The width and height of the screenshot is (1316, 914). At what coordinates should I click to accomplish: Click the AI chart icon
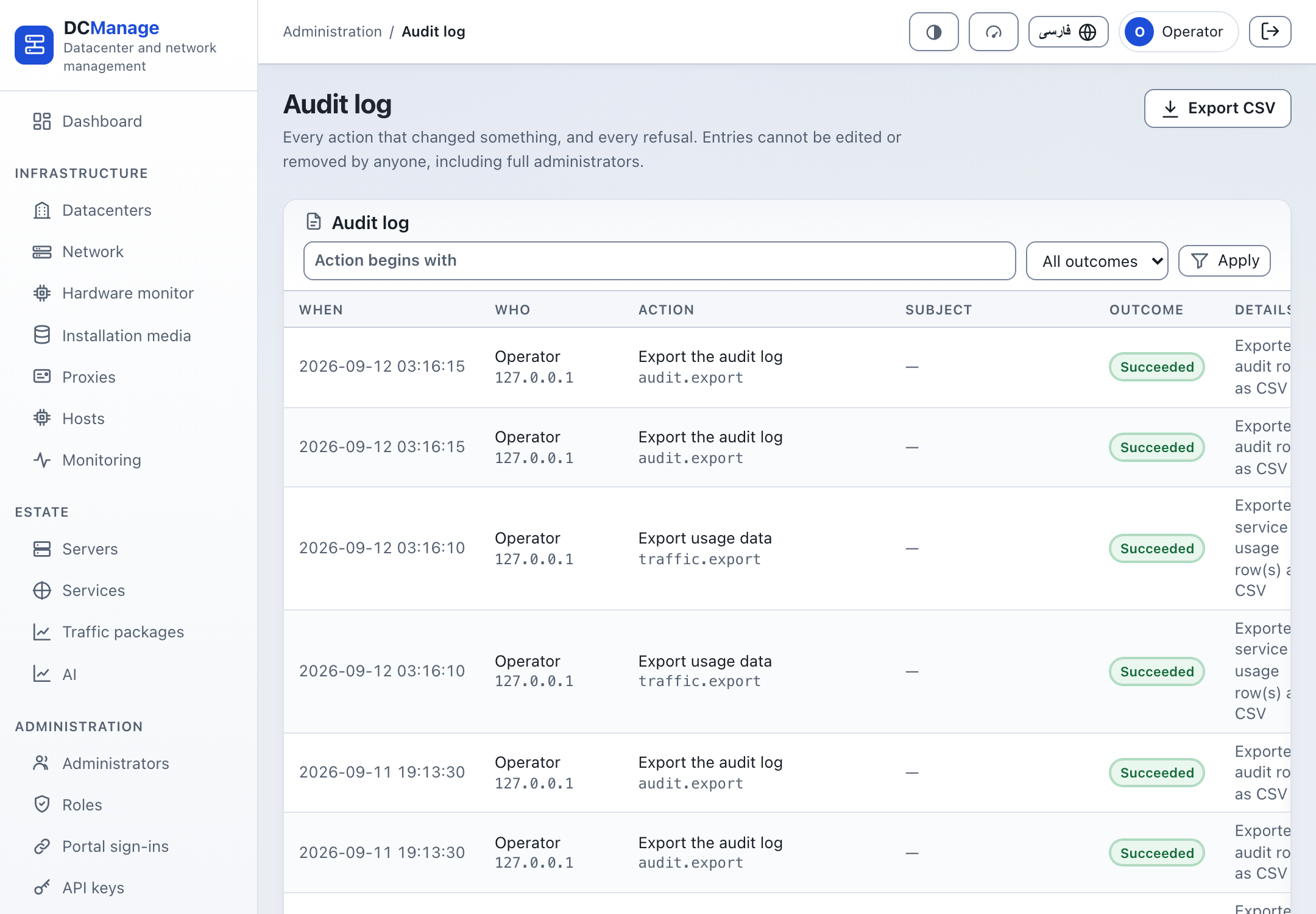pos(42,673)
